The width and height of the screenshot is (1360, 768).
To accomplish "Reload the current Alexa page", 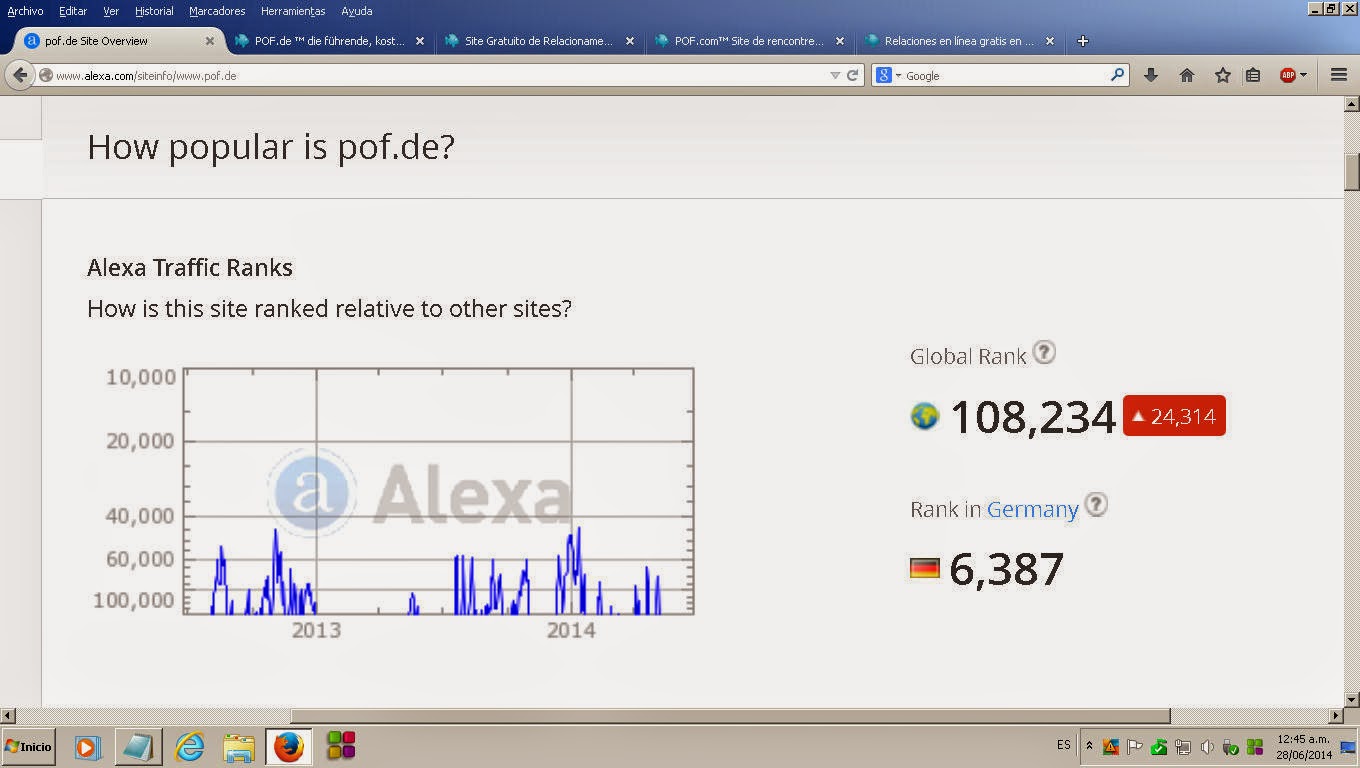I will click(x=853, y=75).
